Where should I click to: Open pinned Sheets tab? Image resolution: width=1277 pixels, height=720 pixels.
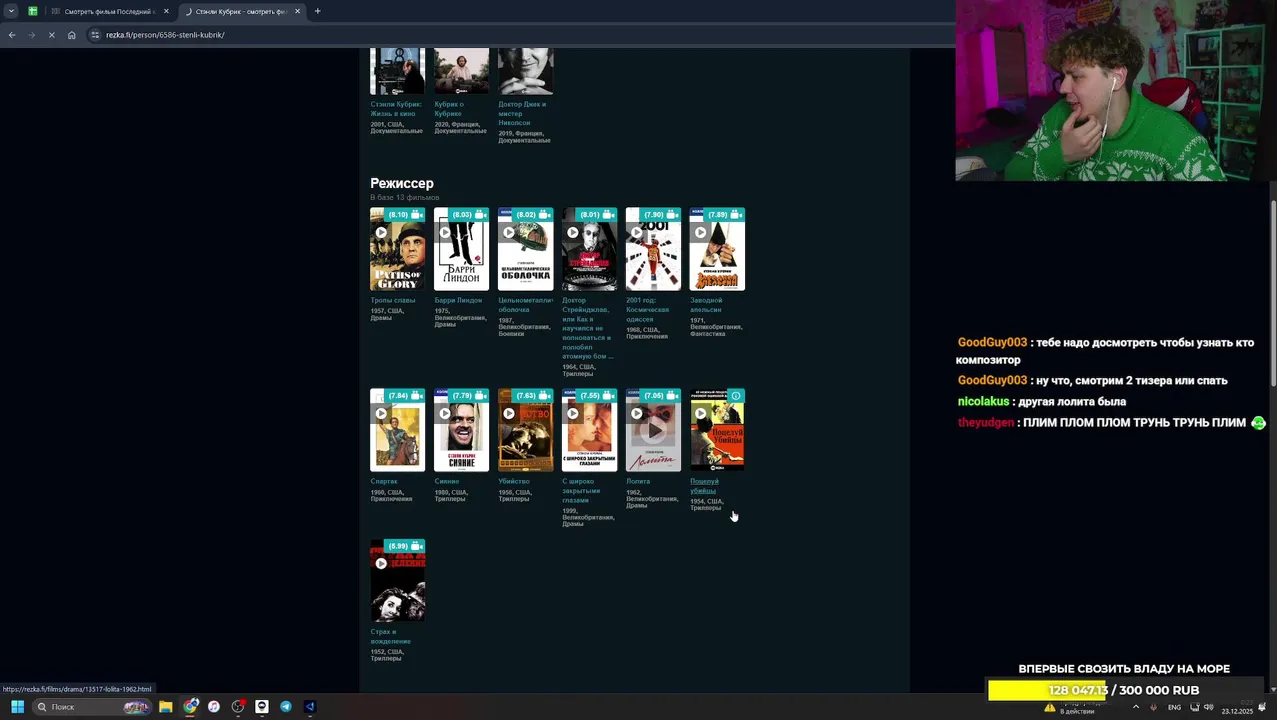click(33, 11)
